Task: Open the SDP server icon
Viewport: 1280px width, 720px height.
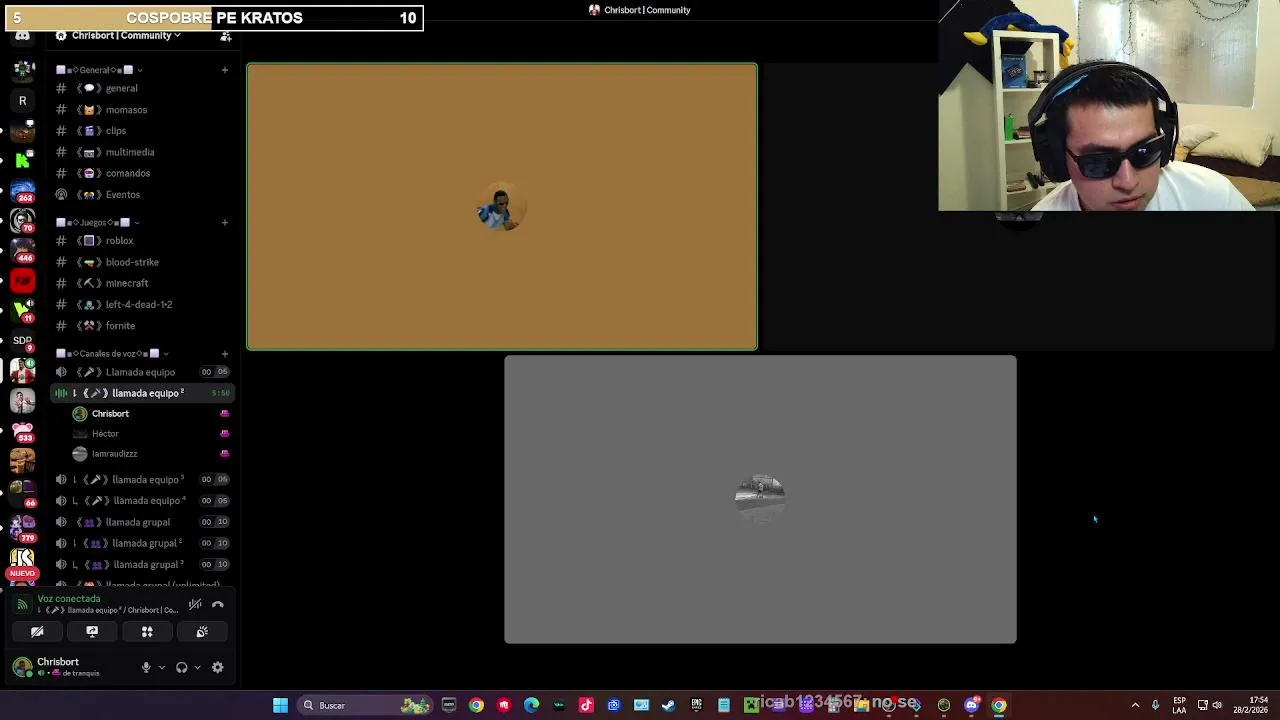Action: coord(22,341)
